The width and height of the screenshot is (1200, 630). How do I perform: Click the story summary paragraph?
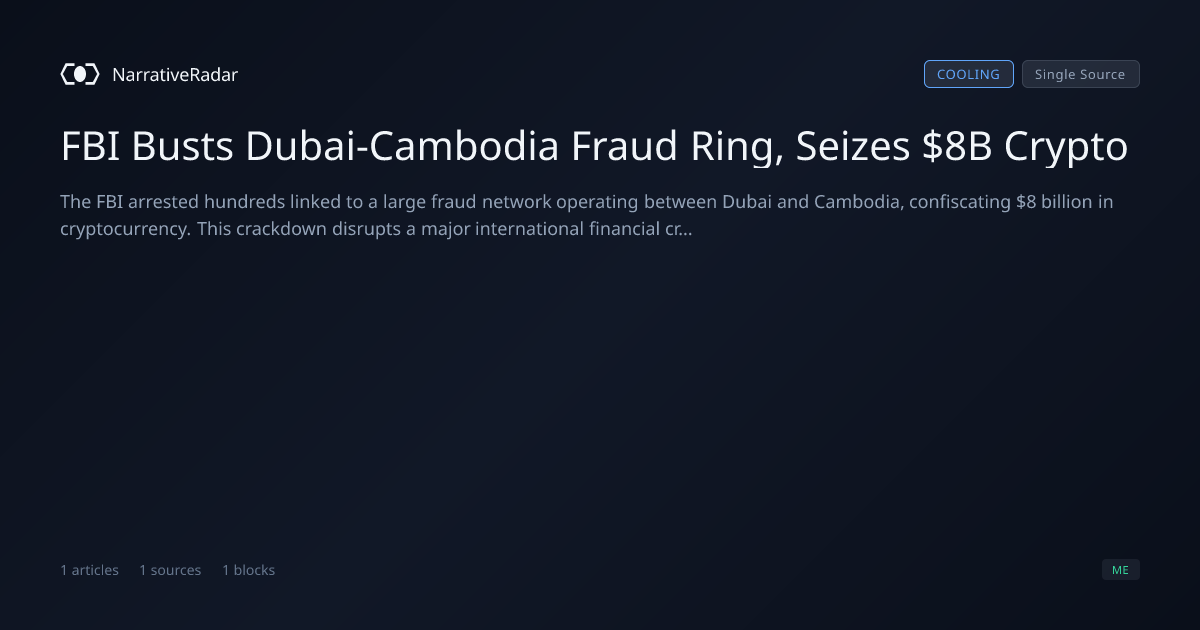[587, 215]
